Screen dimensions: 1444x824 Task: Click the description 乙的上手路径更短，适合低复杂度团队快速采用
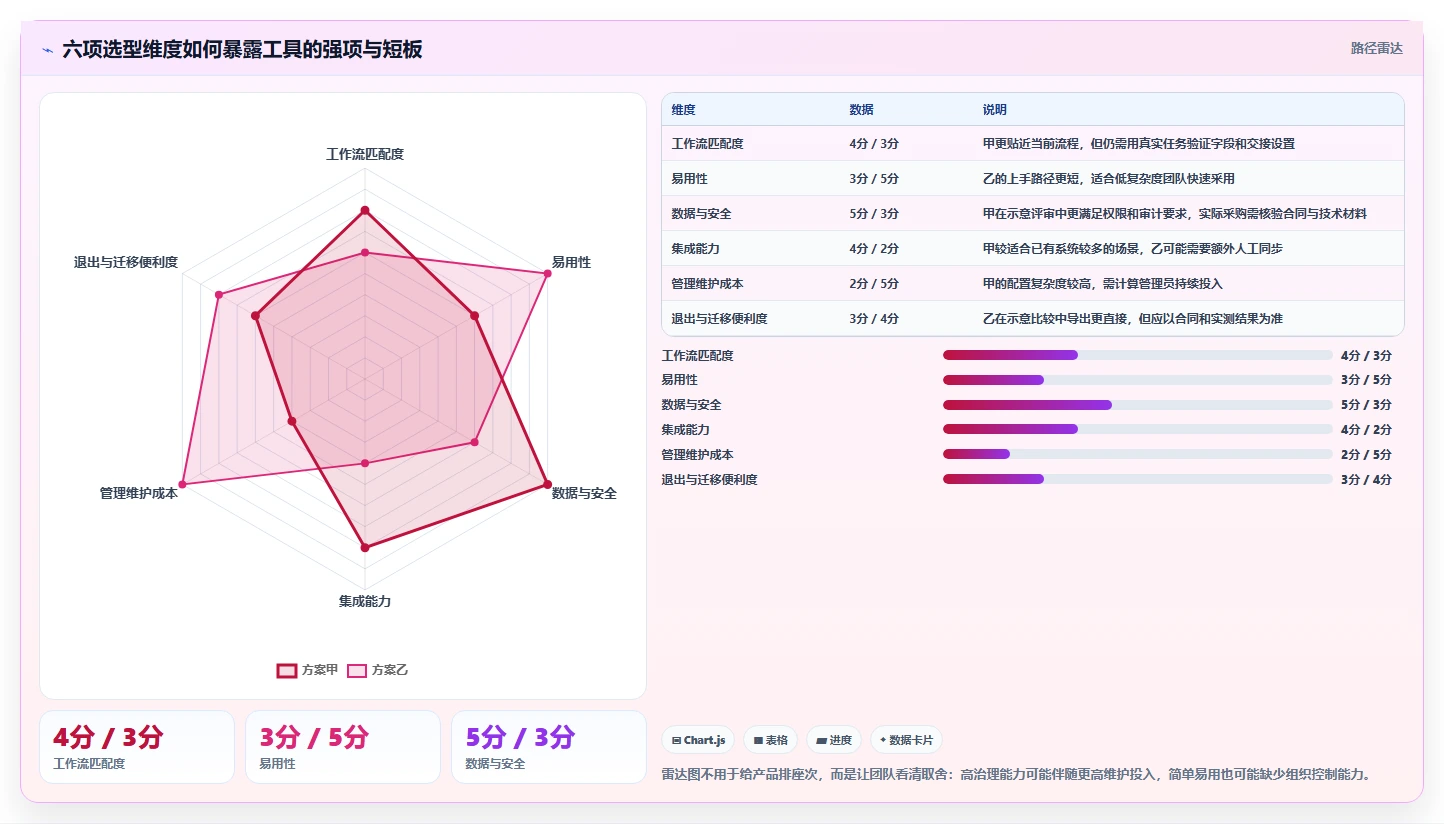pos(1109,179)
